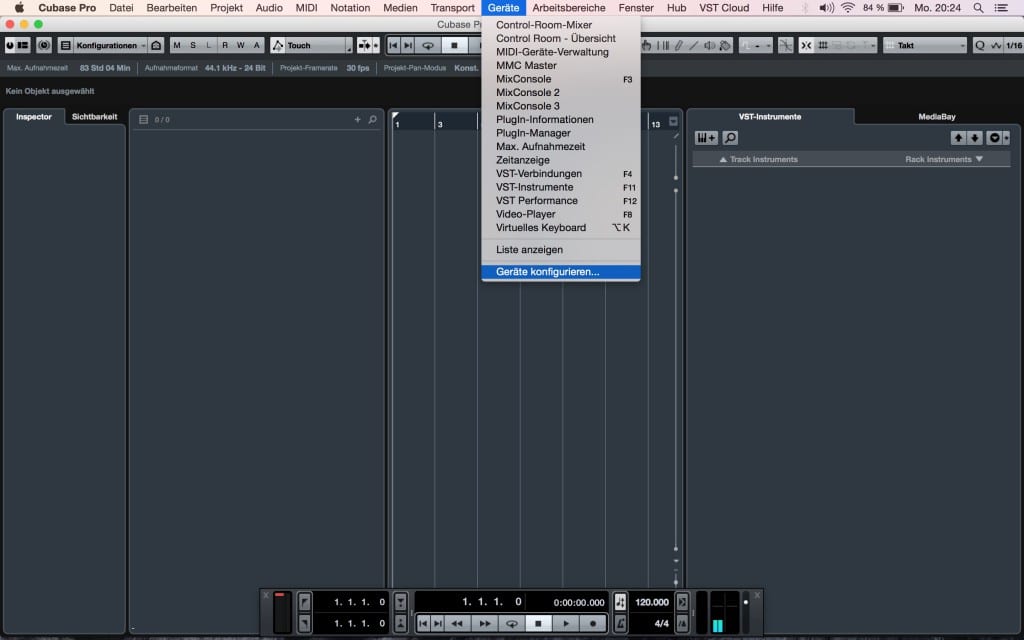Click the down arrow in VST-Instrumente panel
The width and height of the screenshot is (1024, 640).
(x=974, y=138)
